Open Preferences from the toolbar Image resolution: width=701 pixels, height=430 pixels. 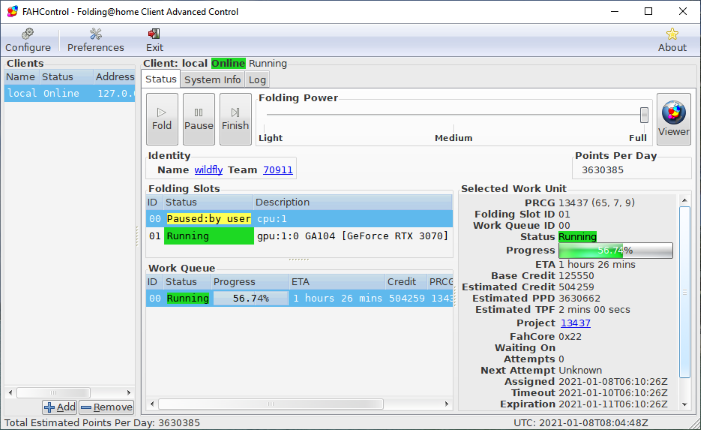[x=96, y=40]
